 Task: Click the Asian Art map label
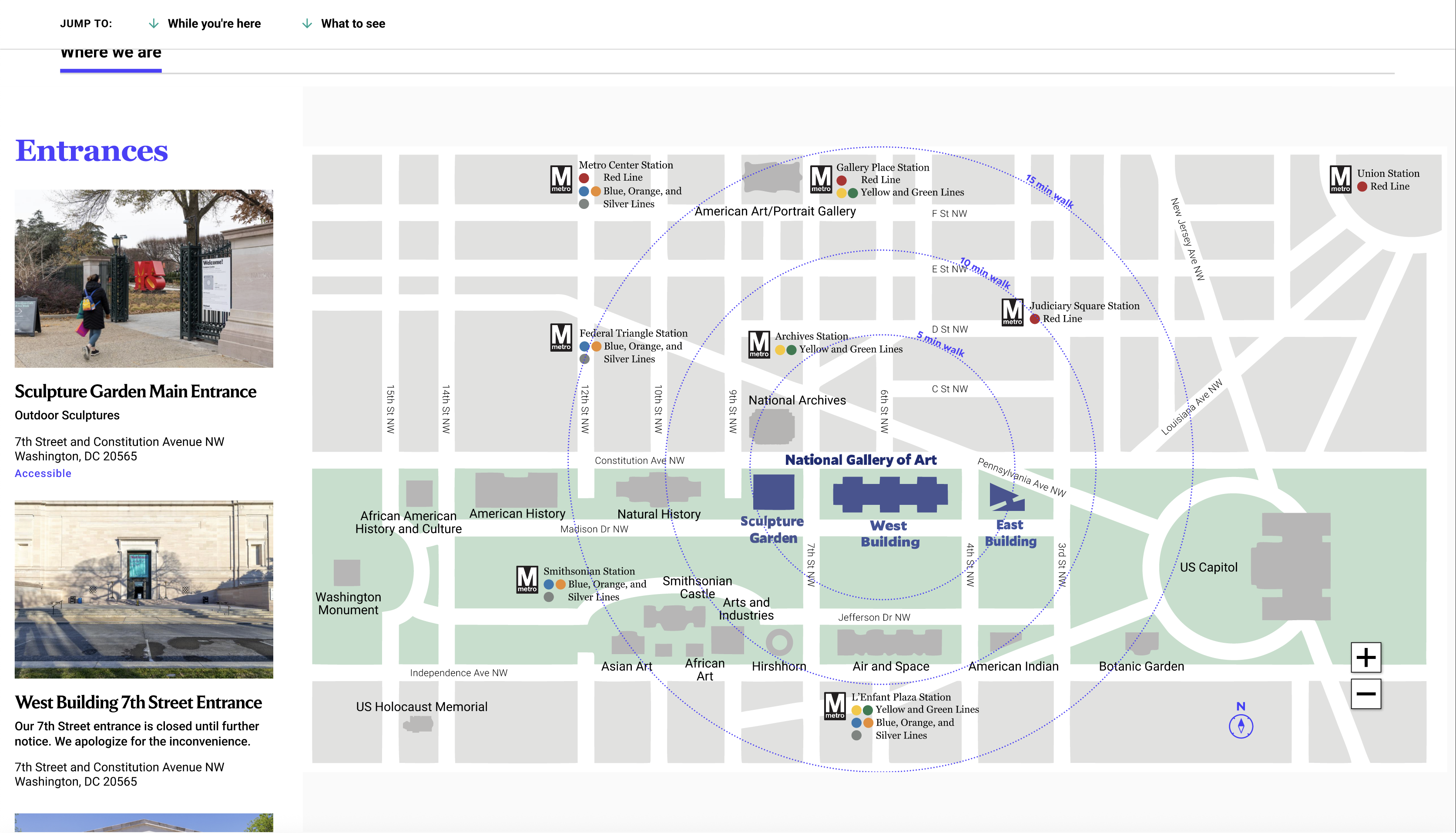627,666
